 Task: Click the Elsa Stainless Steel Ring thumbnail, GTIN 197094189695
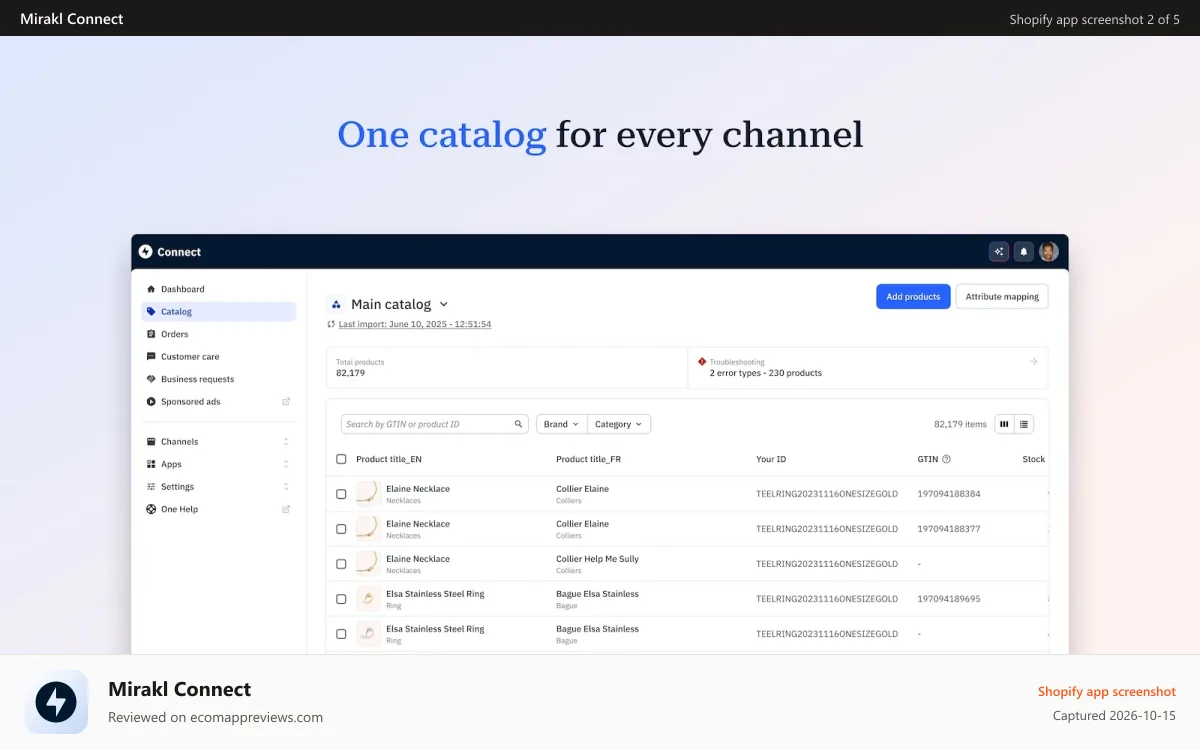(x=368, y=599)
